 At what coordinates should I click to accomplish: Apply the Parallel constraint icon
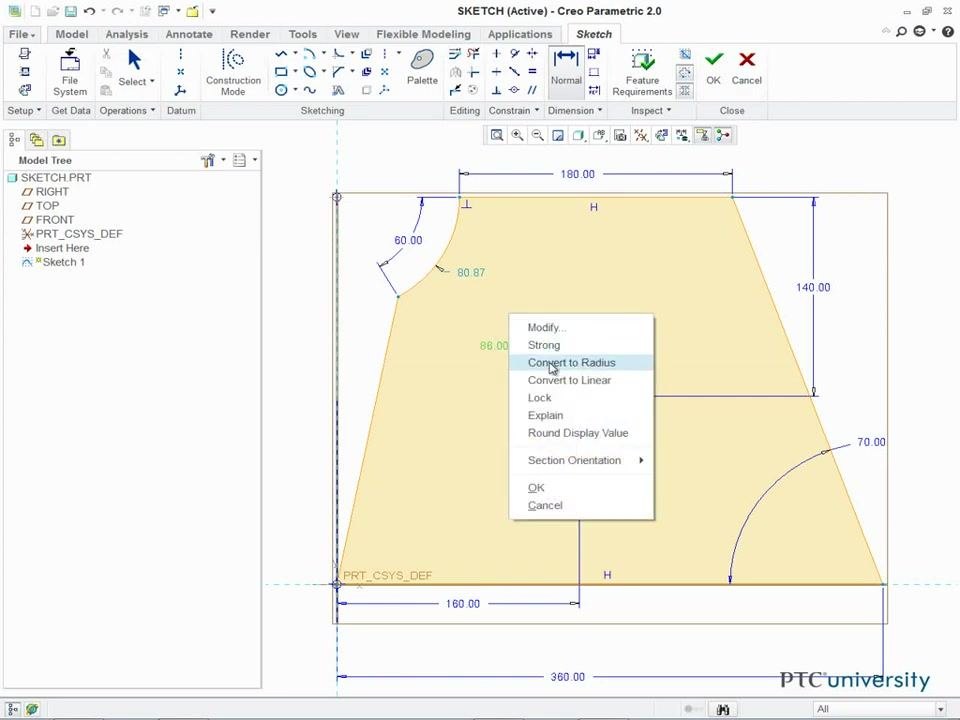(x=532, y=90)
